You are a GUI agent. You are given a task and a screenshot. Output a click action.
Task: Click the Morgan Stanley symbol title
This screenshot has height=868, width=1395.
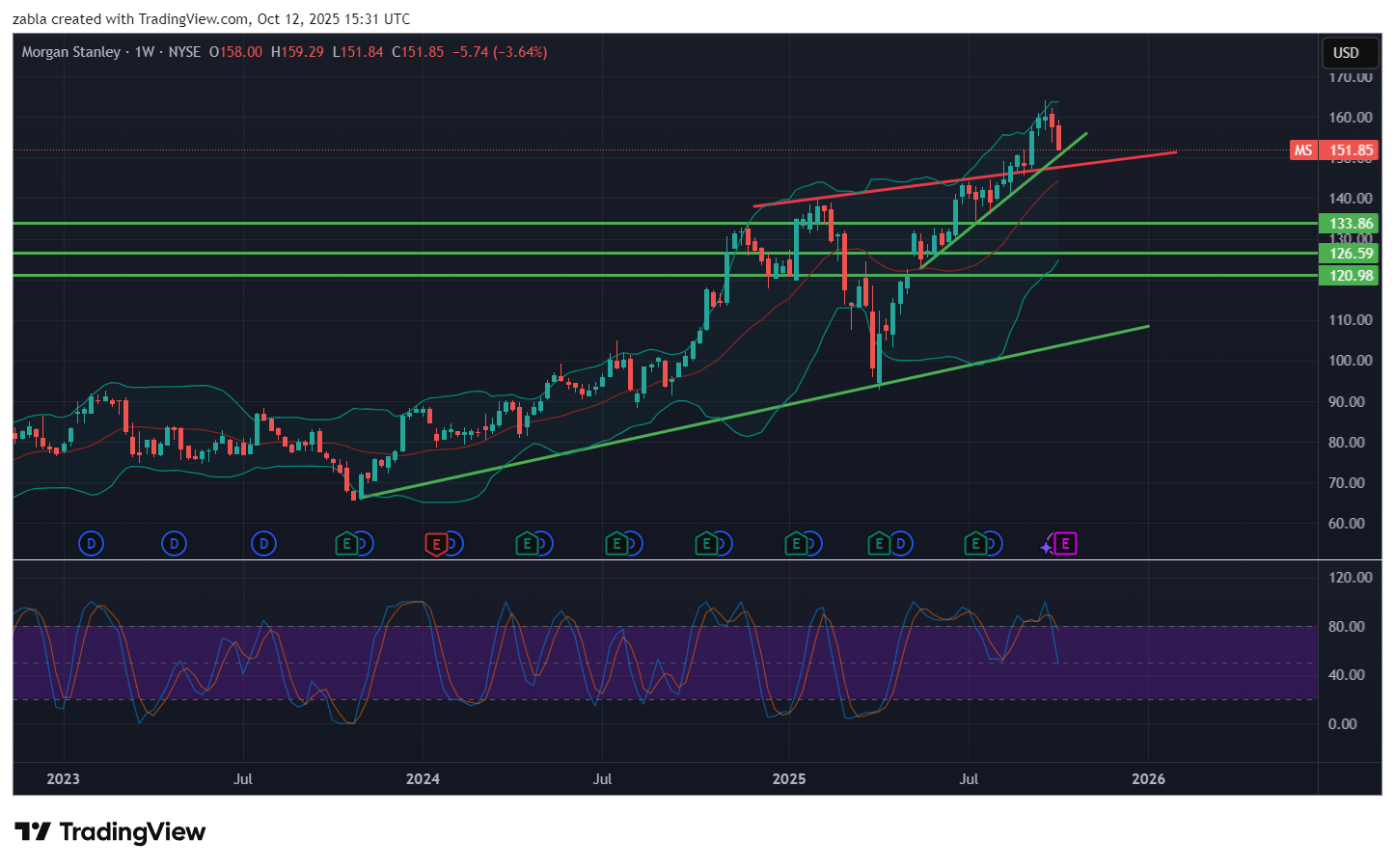click(71, 52)
